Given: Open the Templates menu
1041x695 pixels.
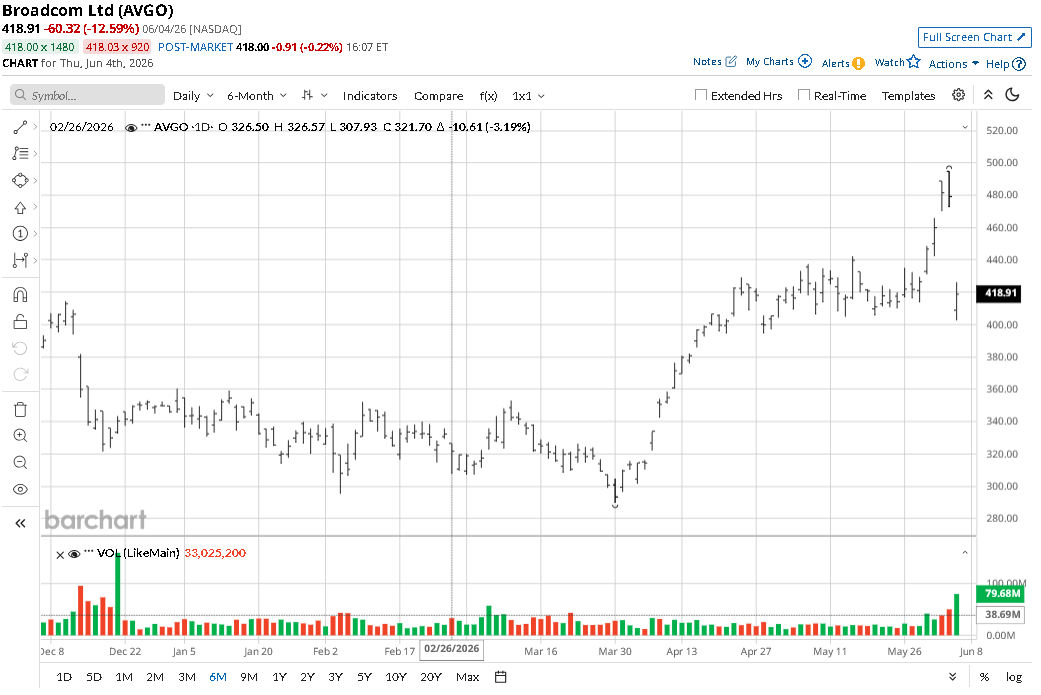Looking at the screenshot, I should click(x=908, y=96).
